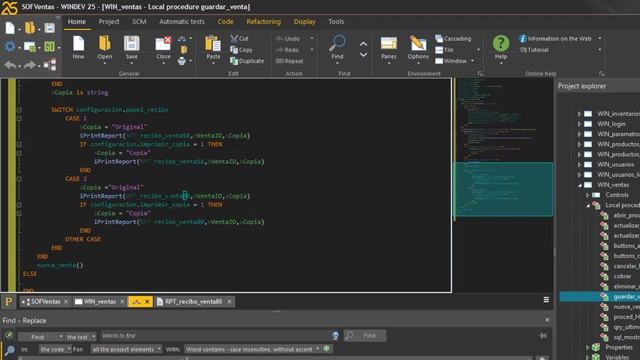This screenshot has width=640, height=360.
Task: Click Information on the Web
Action: 555,38
